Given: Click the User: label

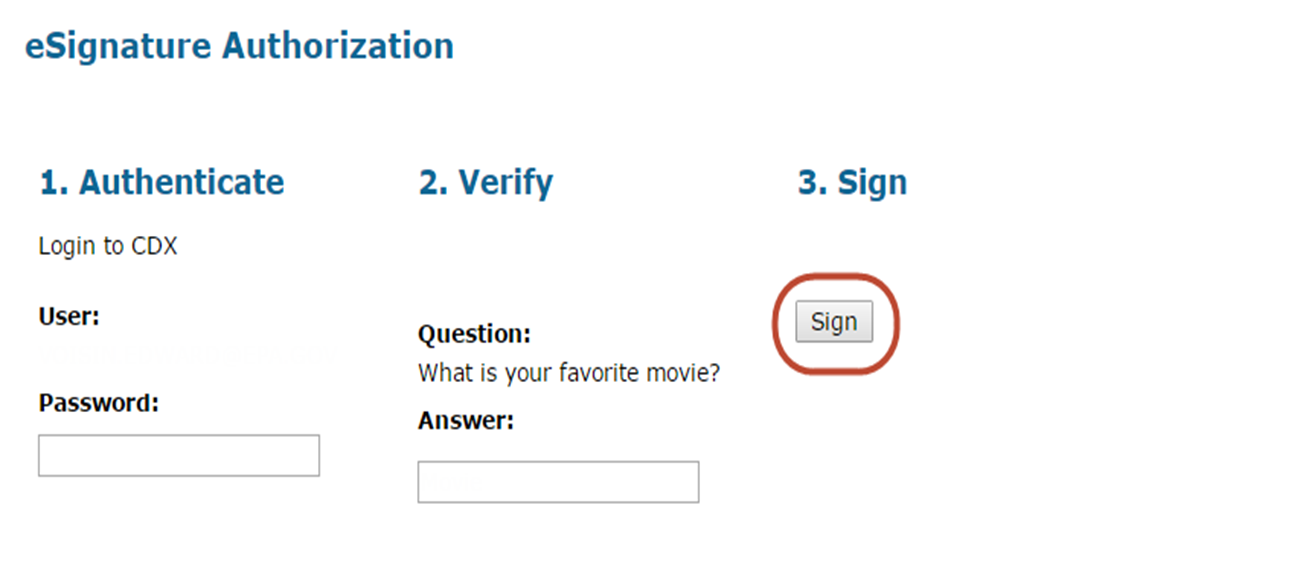Looking at the screenshot, I should pyautogui.click(x=69, y=317).
